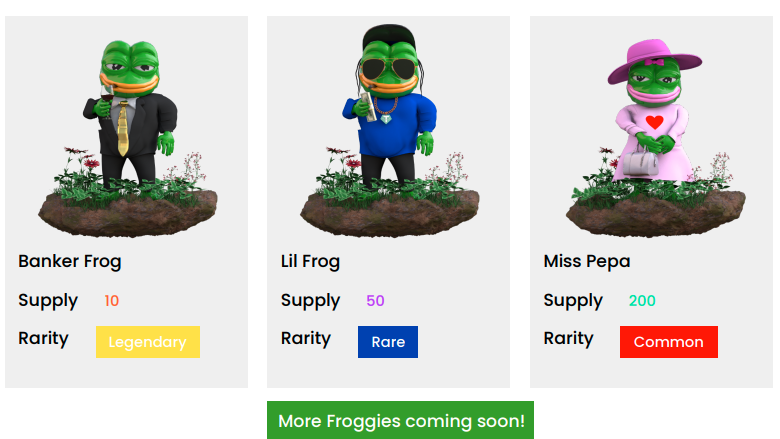Click the Miss Pepa title text
Screen dimensions: 780x439
(586, 262)
